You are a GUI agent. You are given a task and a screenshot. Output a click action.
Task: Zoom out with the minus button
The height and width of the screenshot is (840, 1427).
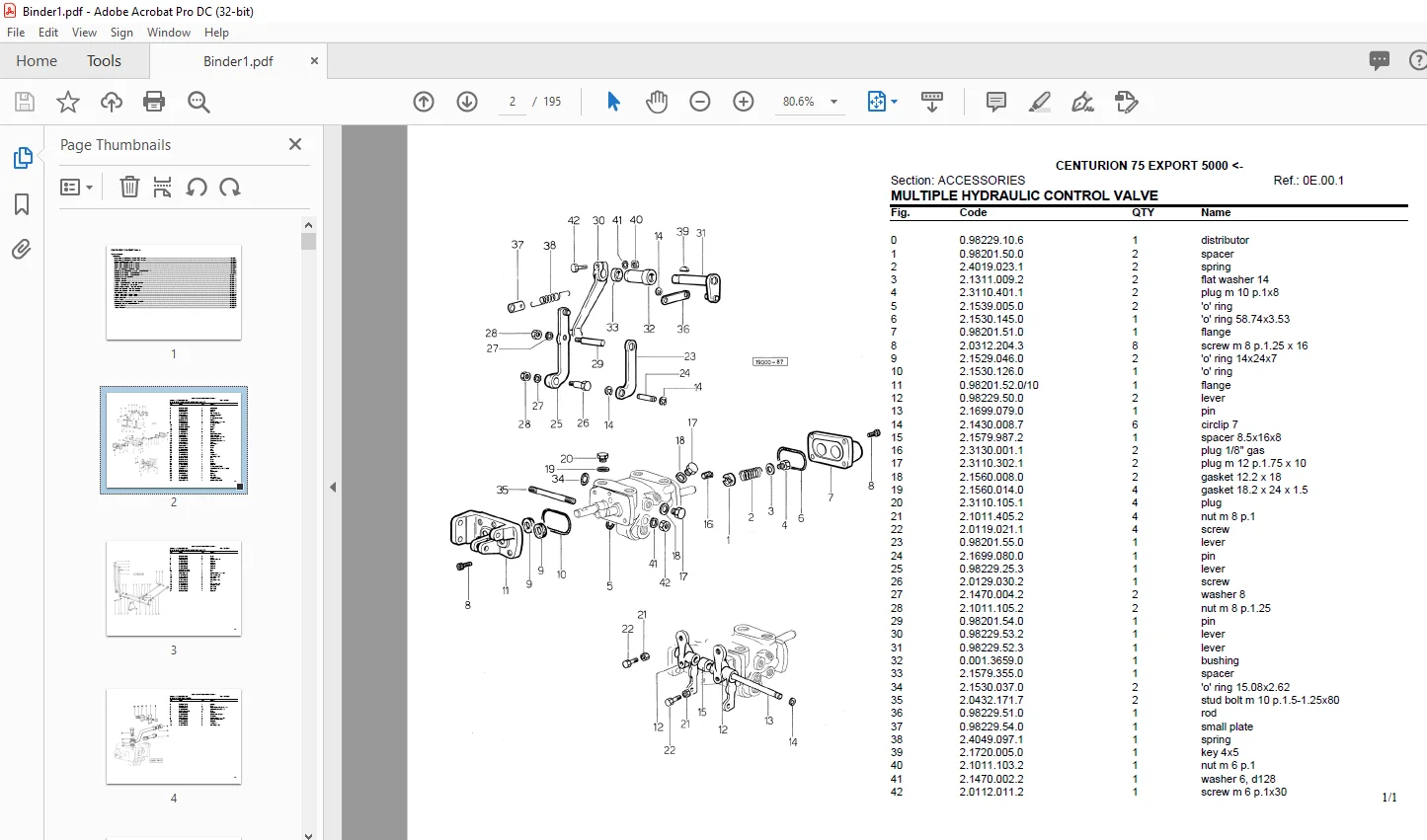[x=700, y=102]
